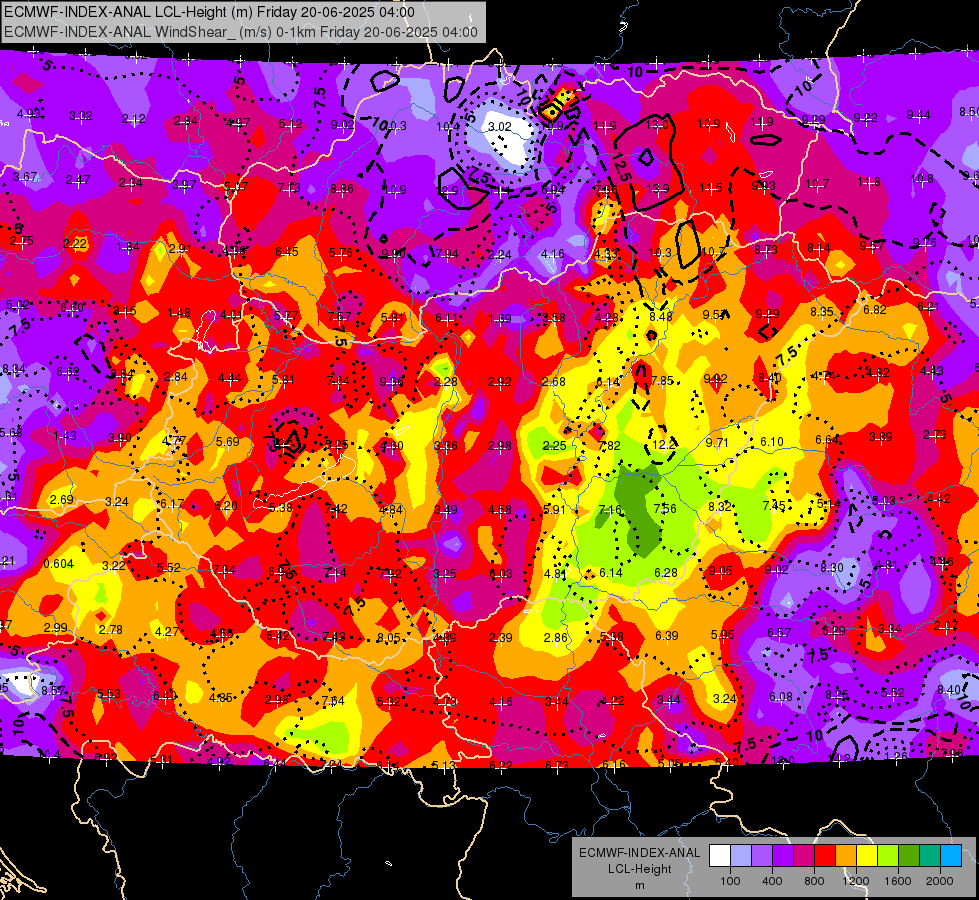Click the legend title LCL-Height
Viewport: 979px width, 900px height.
pyautogui.click(x=639, y=869)
